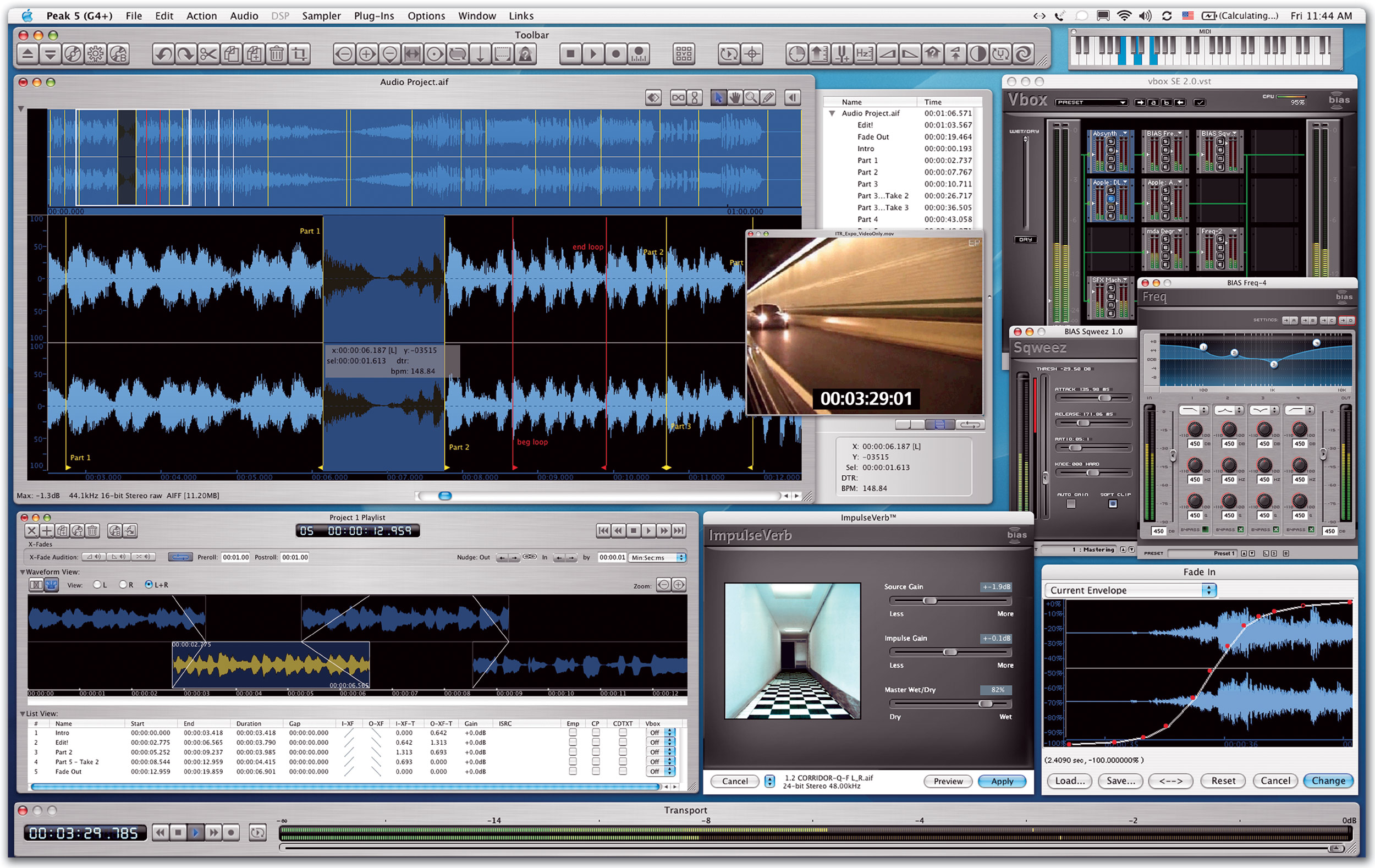
Task: Toggle the CP checkbox for the Edit! row
Action: (596, 743)
